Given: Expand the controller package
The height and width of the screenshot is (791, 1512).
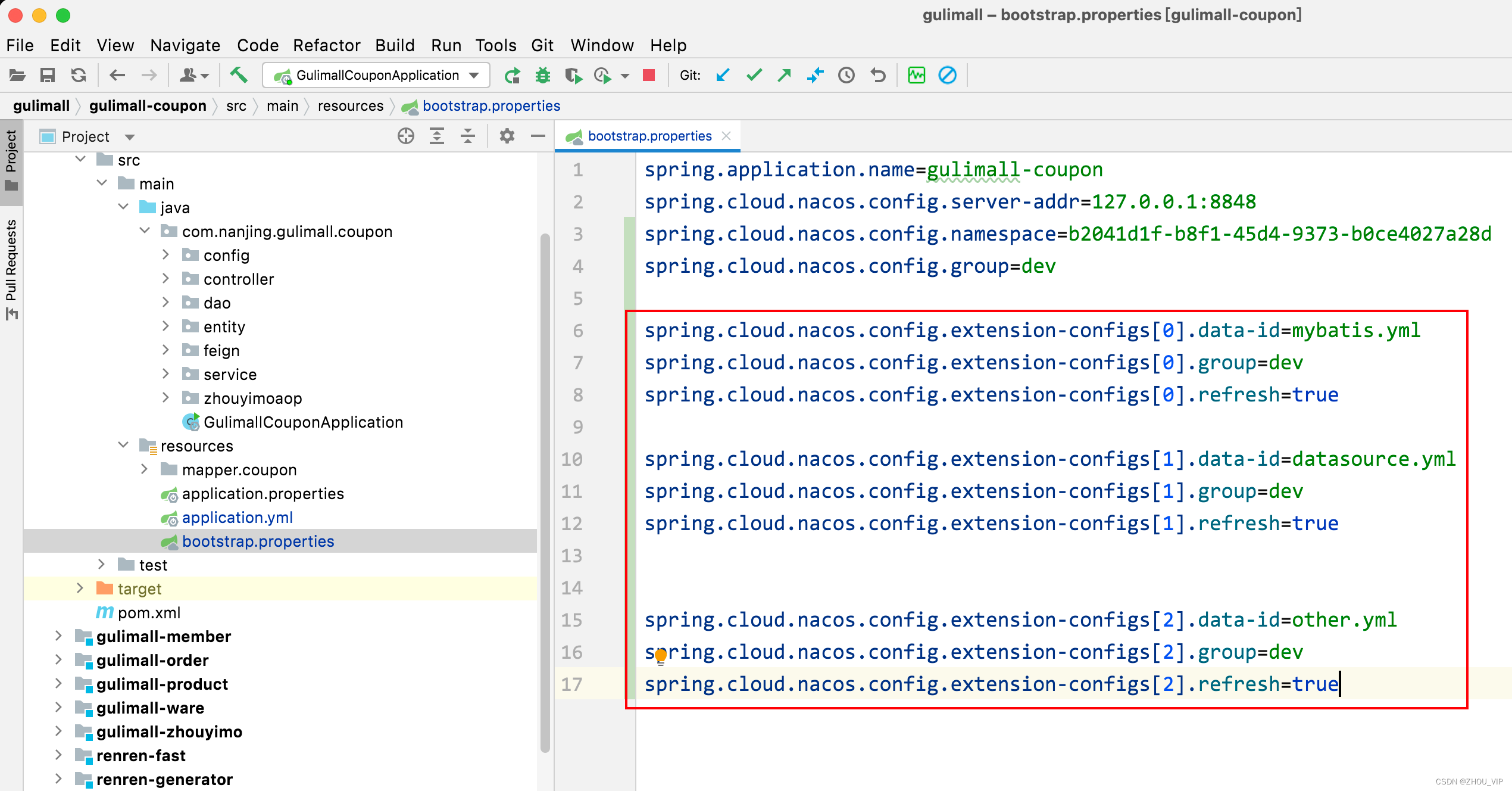Looking at the screenshot, I should pos(166,278).
